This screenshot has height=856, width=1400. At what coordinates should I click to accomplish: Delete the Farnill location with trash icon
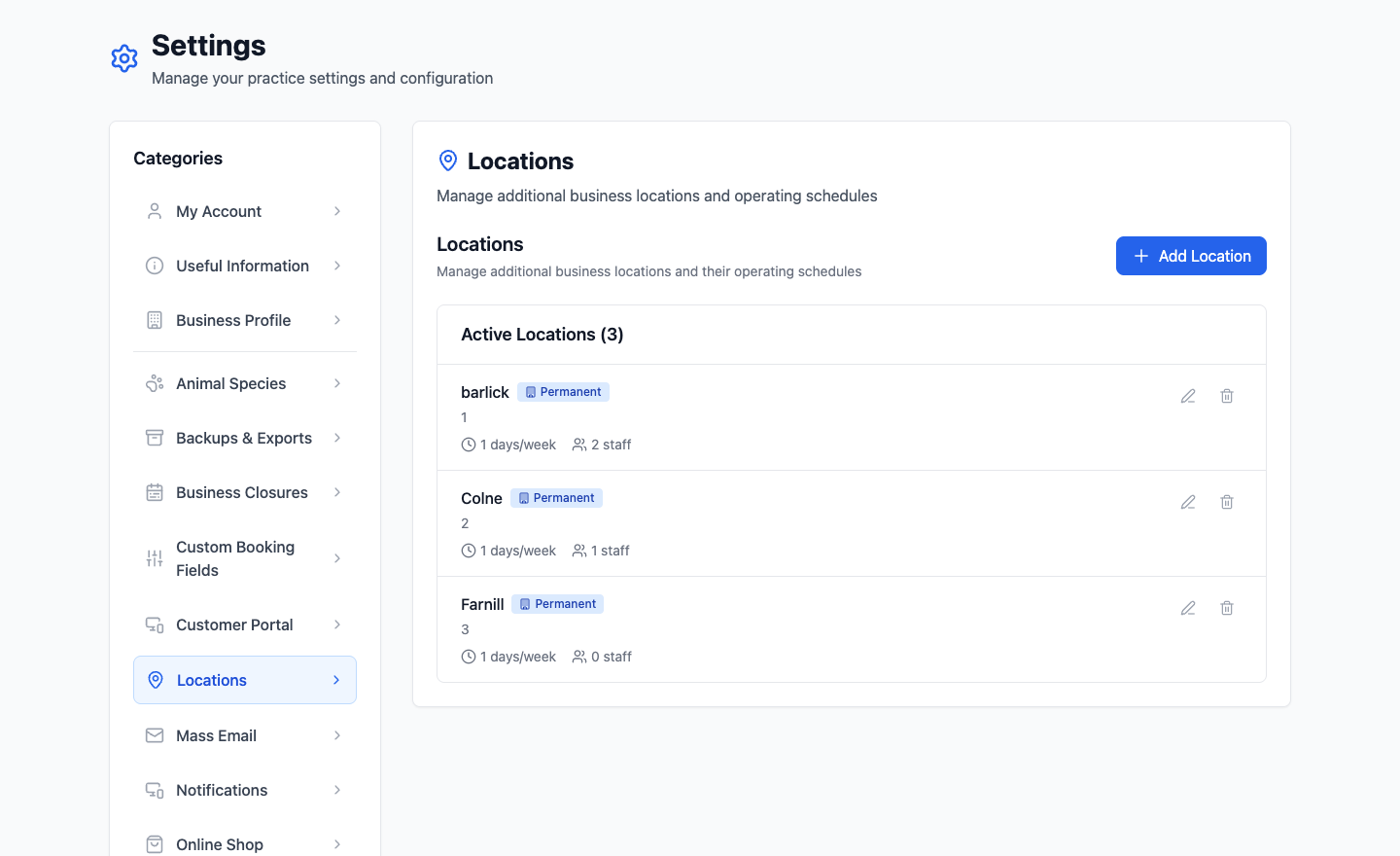(x=1227, y=608)
